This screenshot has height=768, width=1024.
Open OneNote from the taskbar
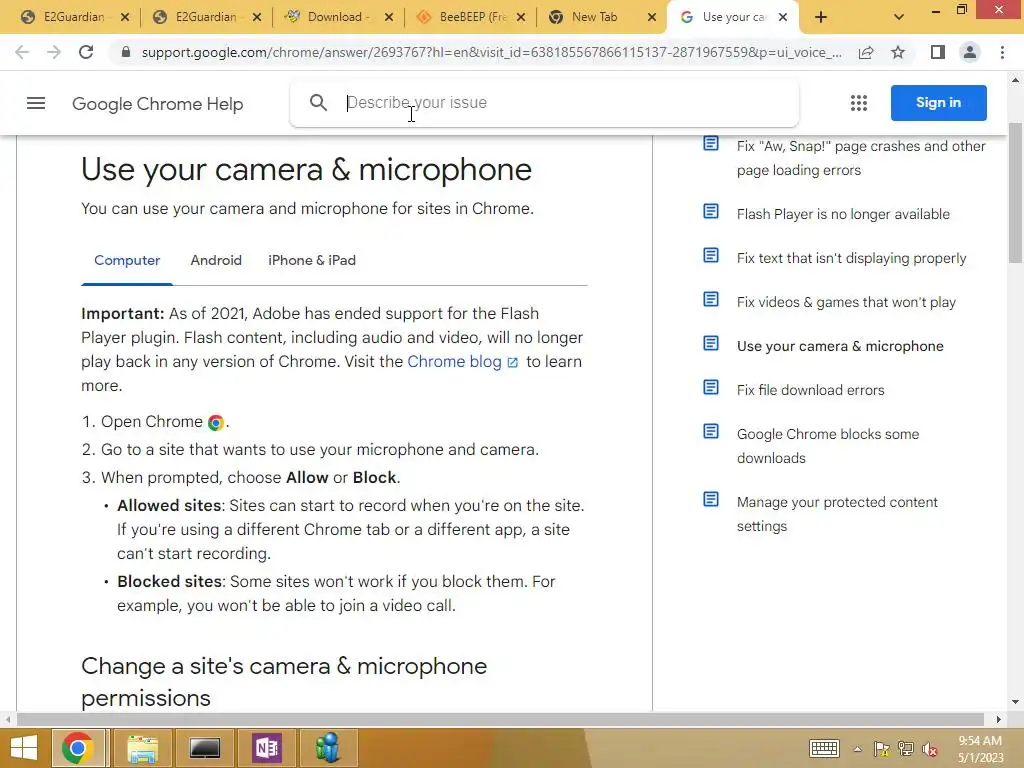(x=266, y=748)
